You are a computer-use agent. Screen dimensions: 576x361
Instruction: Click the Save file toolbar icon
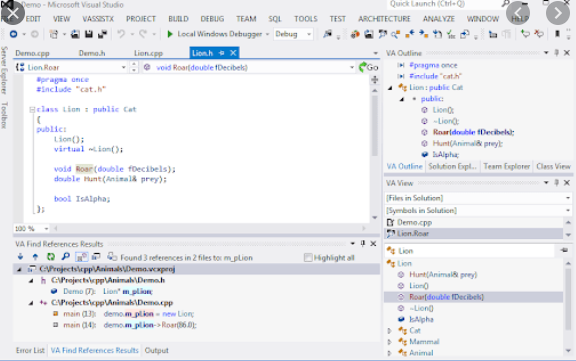pyautogui.click(x=89, y=34)
